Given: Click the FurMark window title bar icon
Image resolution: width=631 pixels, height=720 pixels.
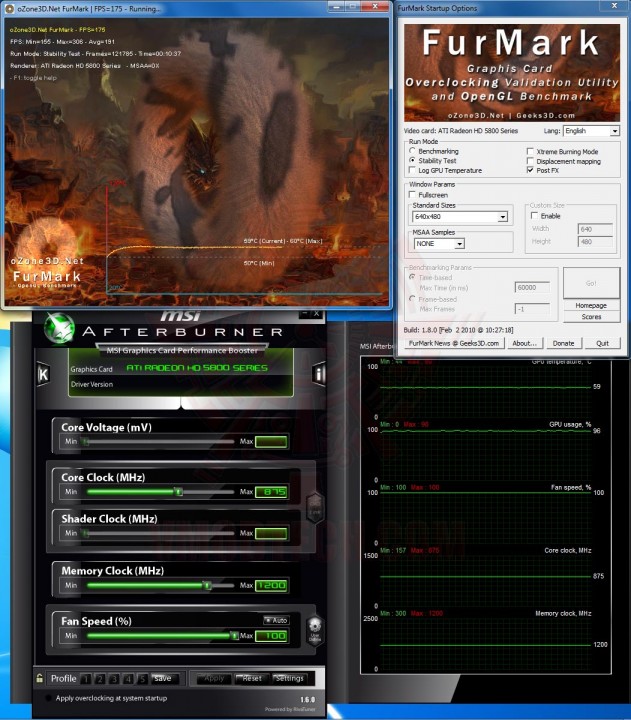Looking at the screenshot, I should tap(9, 8).
